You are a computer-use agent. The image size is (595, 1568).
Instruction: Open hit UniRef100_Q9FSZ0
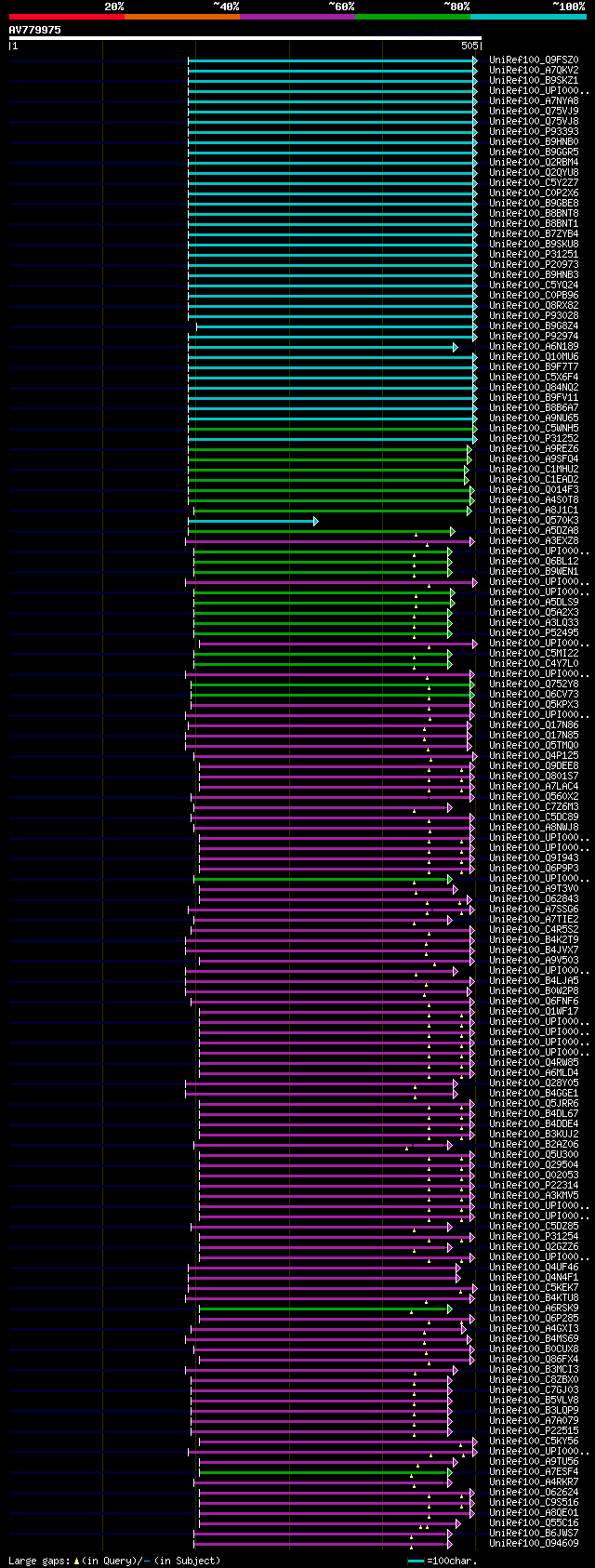[534, 60]
